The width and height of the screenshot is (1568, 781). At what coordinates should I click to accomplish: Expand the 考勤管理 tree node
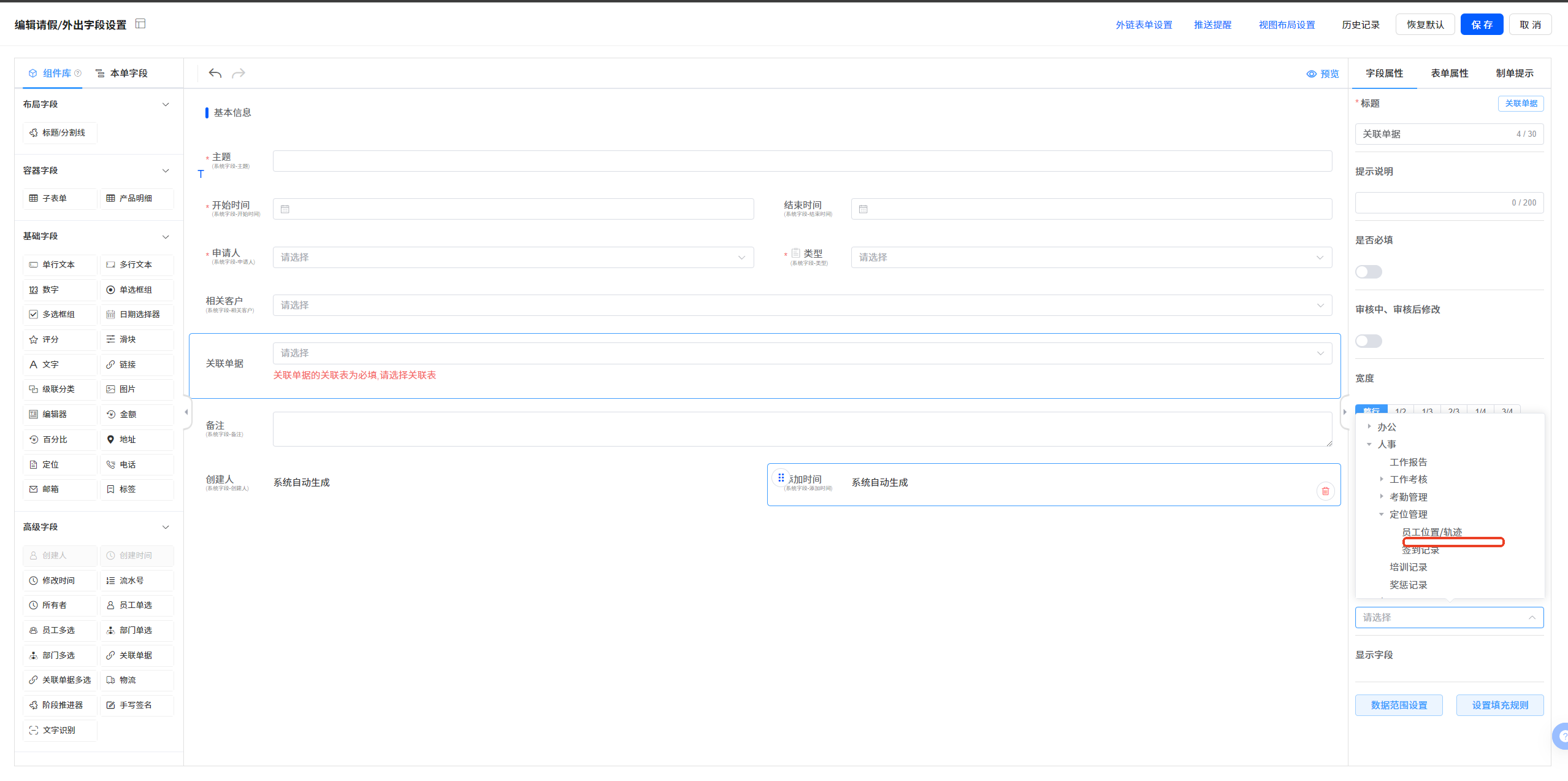coord(1382,496)
